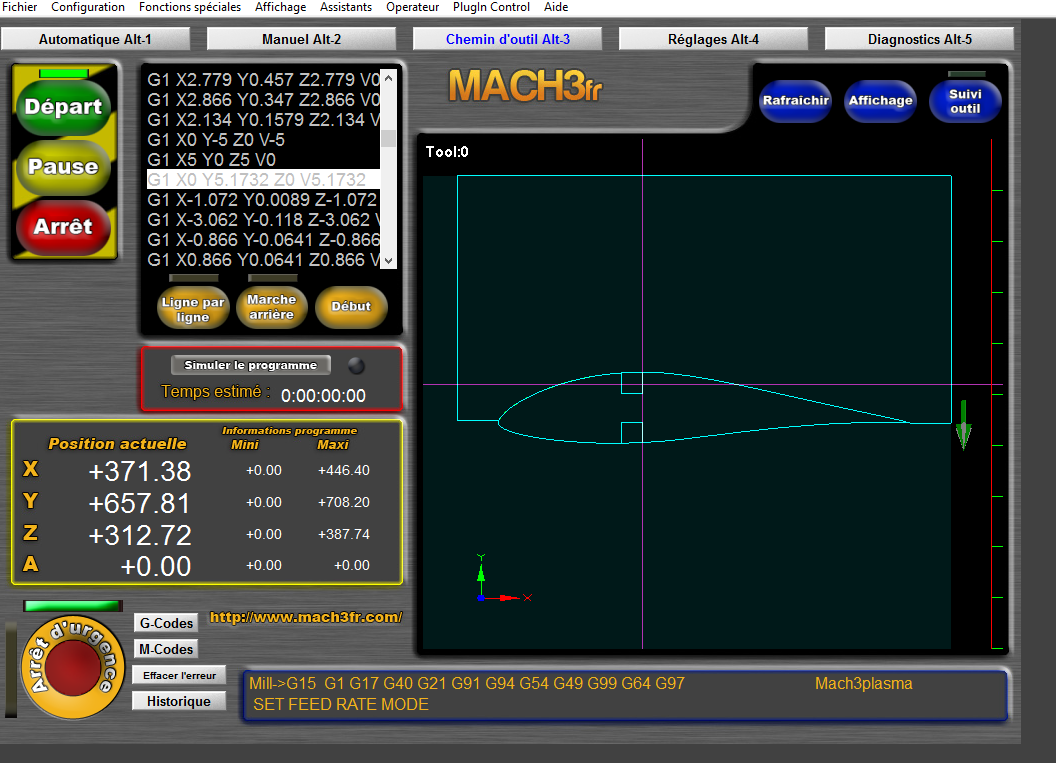The width and height of the screenshot is (1056, 763).
Task: Toggle Marche arrière reverse run
Action: coord(272,307)
